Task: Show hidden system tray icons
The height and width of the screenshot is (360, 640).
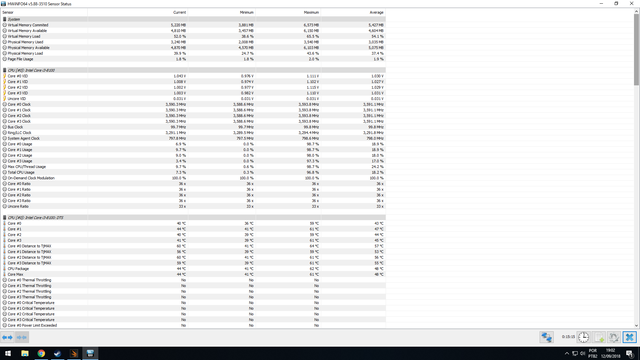Action: coord(567,353)
